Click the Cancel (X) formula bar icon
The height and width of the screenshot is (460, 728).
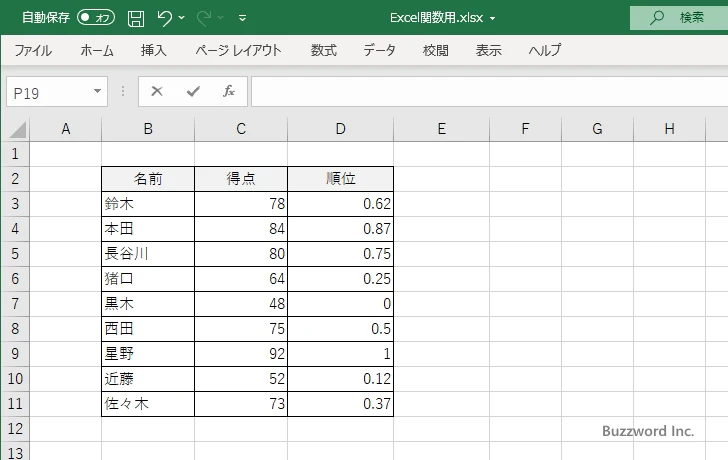(x=157, y=91)
